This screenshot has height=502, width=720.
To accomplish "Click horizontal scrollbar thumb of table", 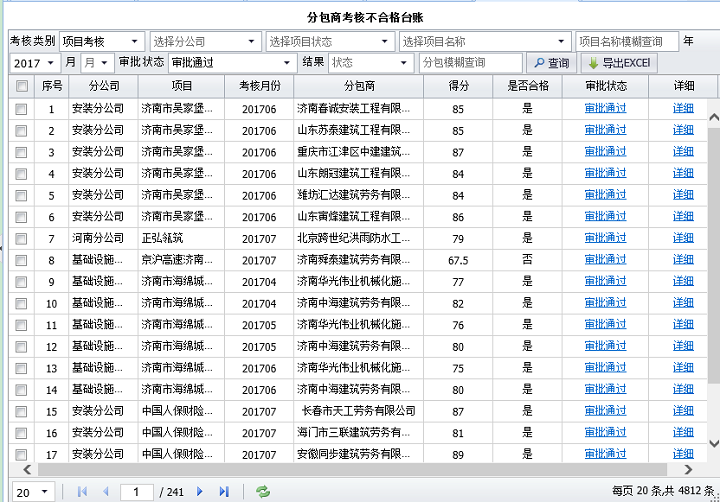I will pyautogui.click(x=352, y=469).
